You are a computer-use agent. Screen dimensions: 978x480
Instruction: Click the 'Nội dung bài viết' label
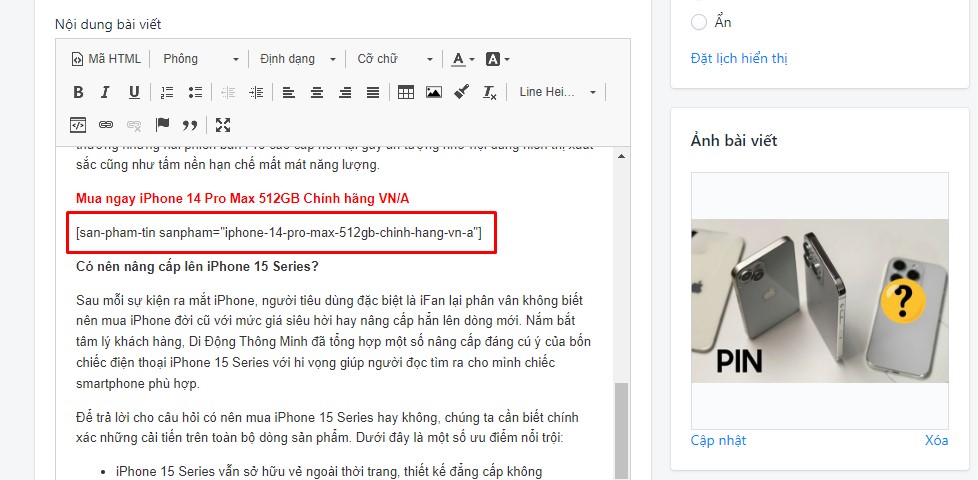(x=108, y=25)
